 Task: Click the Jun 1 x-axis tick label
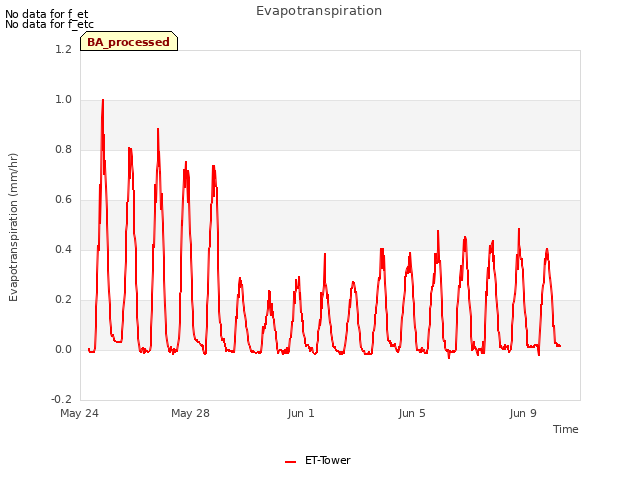(x=301, y=413)
